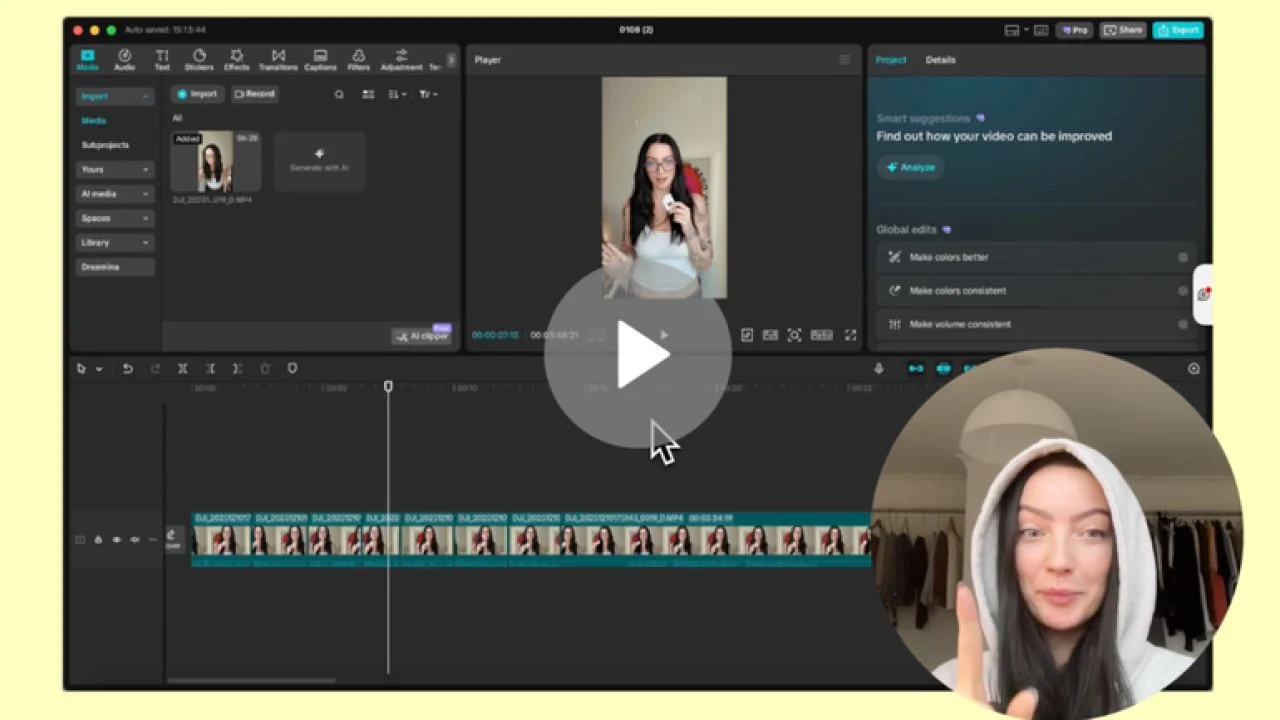Click the scan frame icon in Player
Screen dimensions: 1280x720
click(x=794, y=336)
